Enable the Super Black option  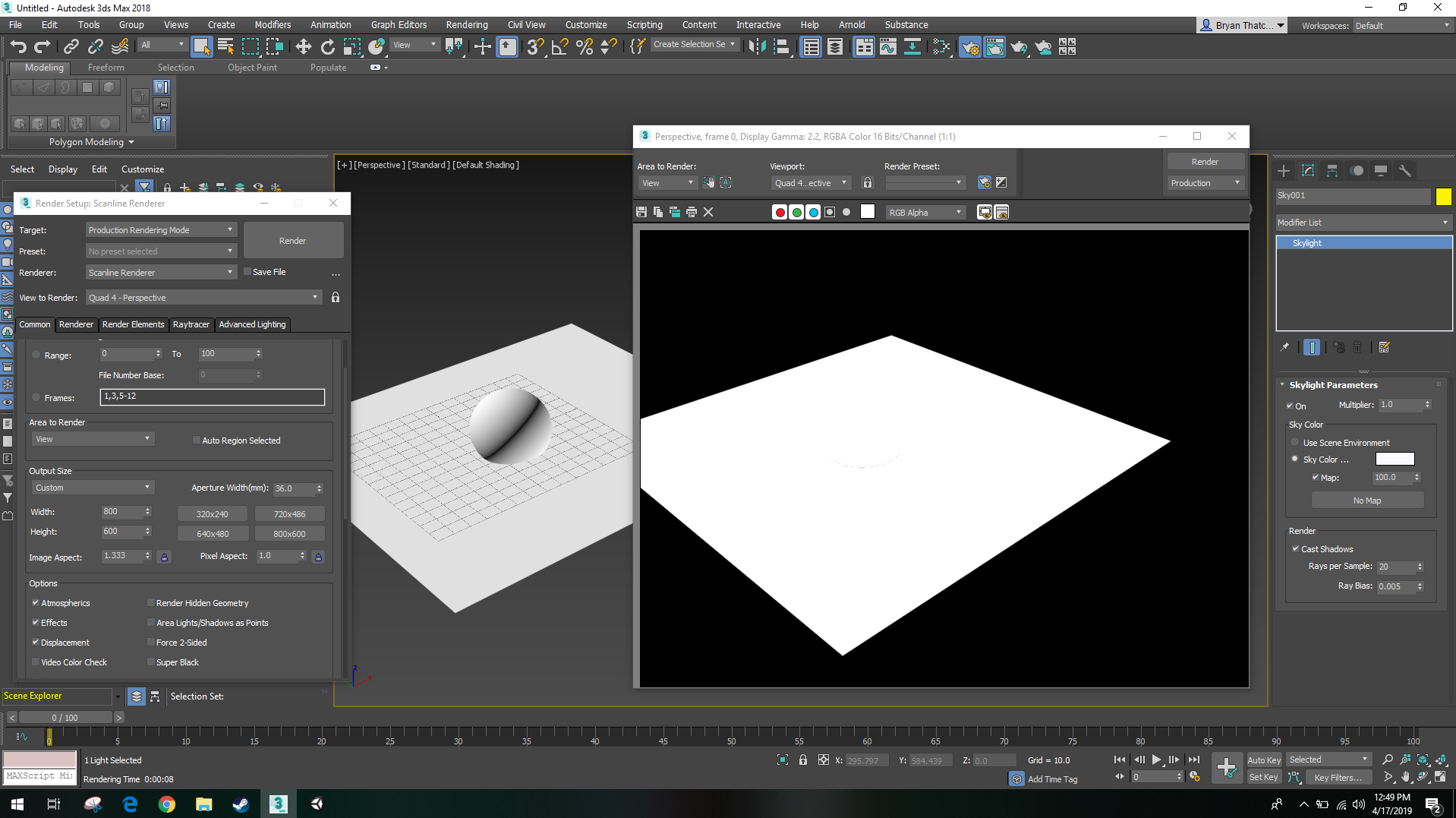[151, 662]
